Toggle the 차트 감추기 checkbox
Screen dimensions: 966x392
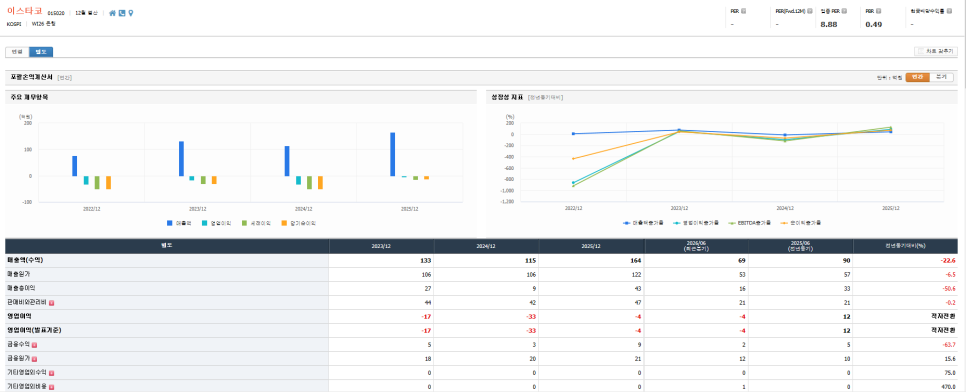pos(920,52)
